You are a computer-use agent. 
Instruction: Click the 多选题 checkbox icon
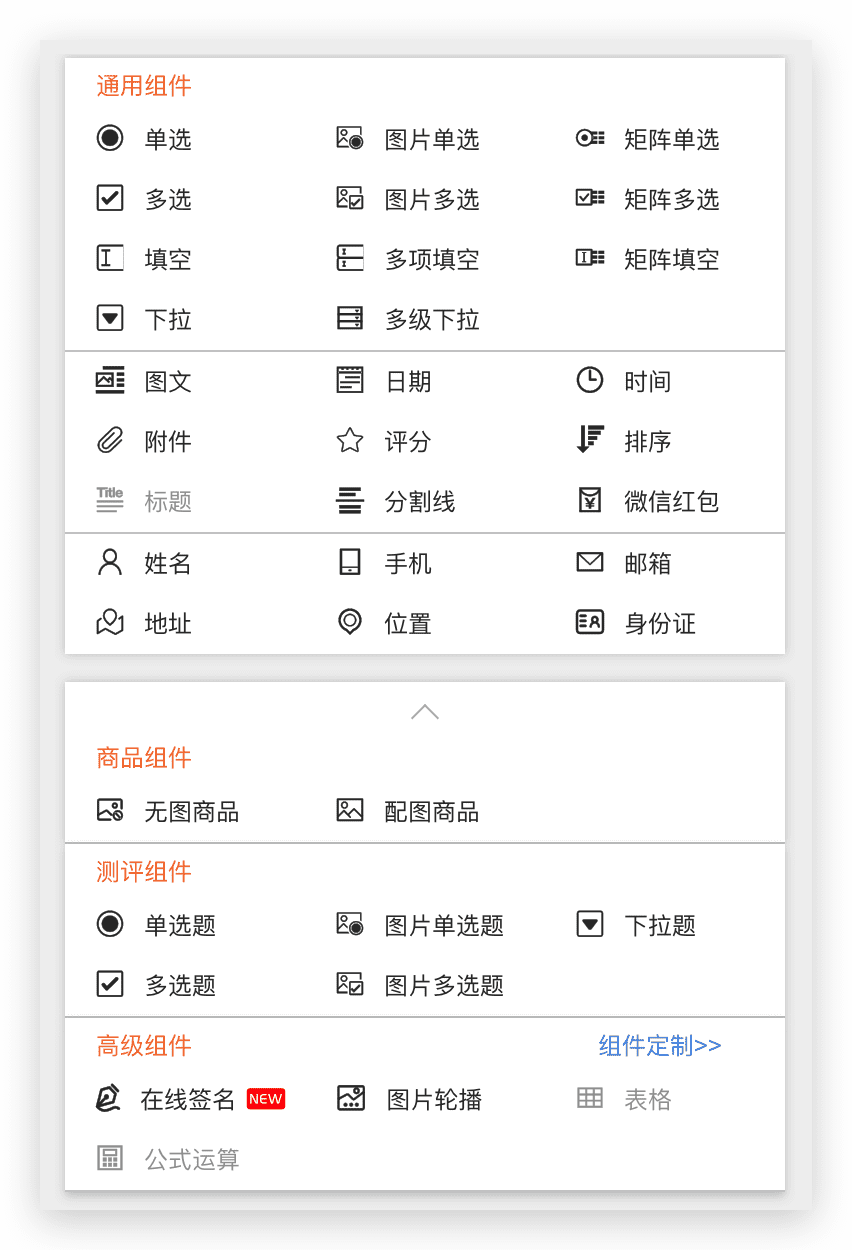pyautogui.click(x=110, y=984)
